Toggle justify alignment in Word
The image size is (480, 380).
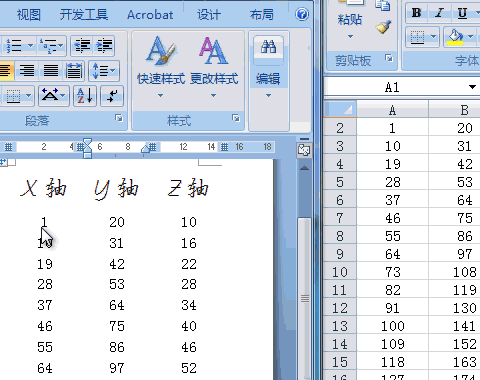pos(51,71)
